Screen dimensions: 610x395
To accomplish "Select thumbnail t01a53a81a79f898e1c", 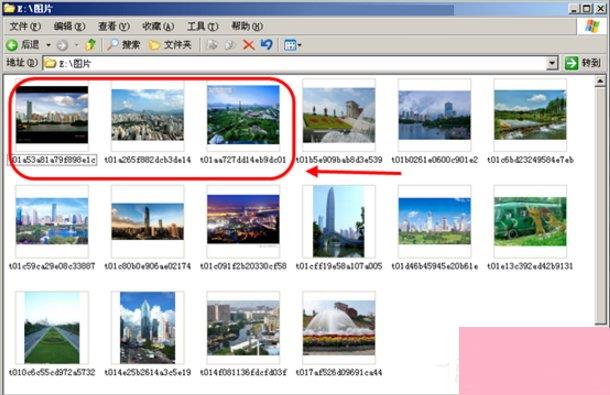I will click(x=52, y=115).
